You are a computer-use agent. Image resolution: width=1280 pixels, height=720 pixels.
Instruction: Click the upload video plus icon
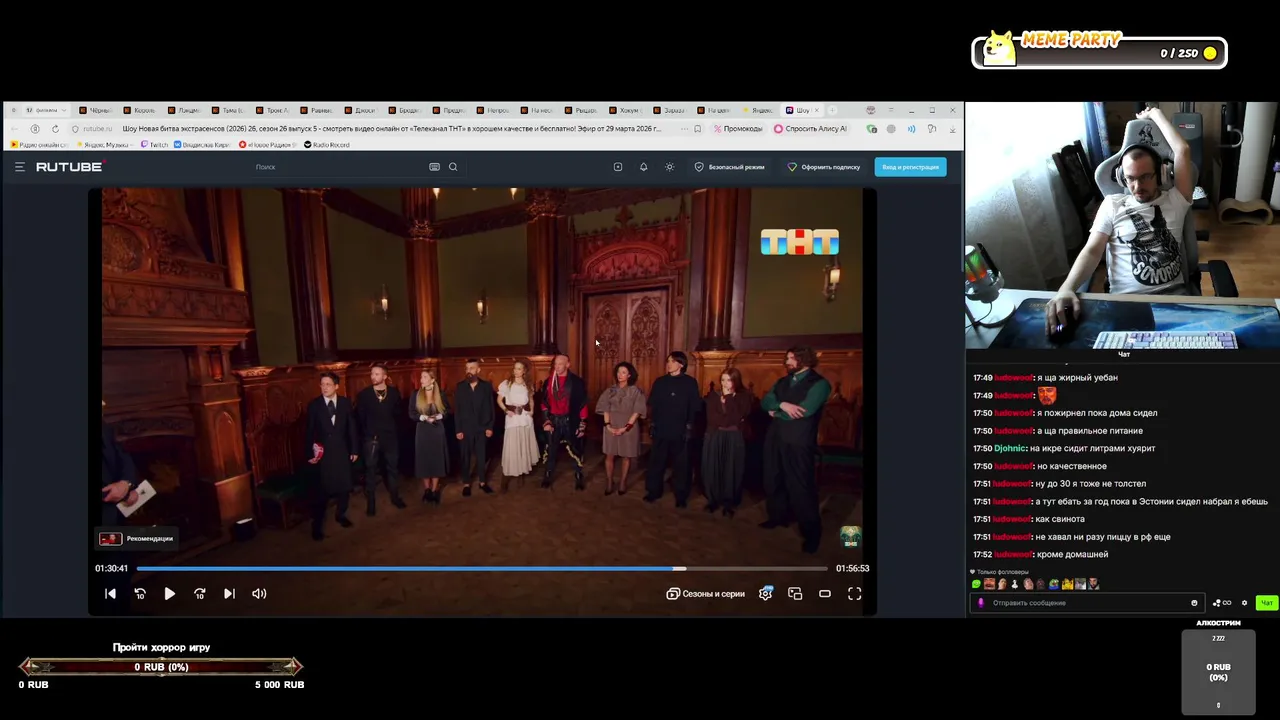coord(618,167)
